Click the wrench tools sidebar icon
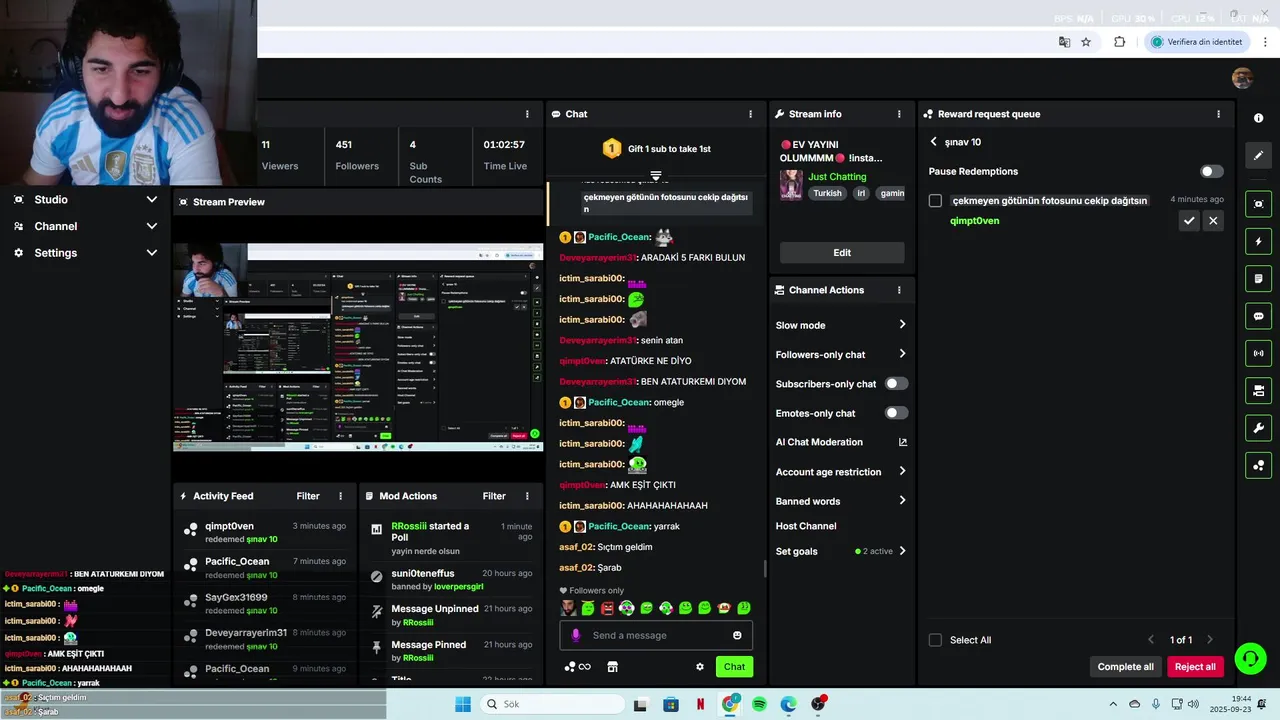 (1258, 428)
